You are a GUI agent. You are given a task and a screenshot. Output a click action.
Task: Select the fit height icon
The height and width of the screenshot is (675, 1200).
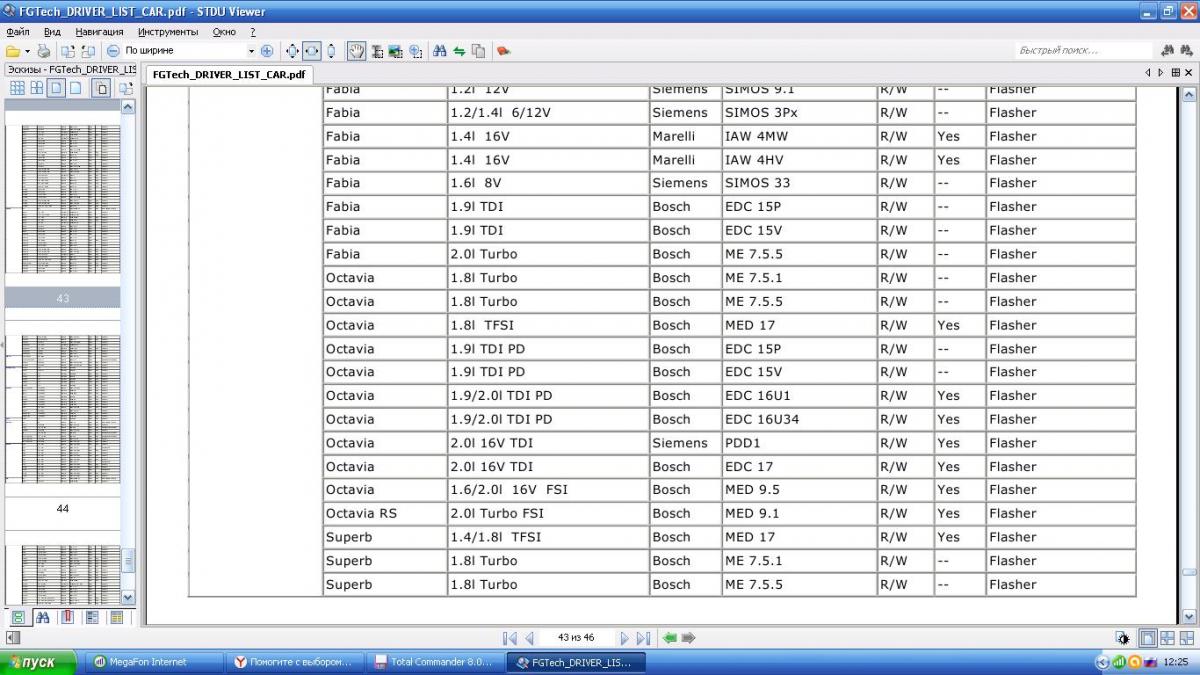tap(331, 50)
